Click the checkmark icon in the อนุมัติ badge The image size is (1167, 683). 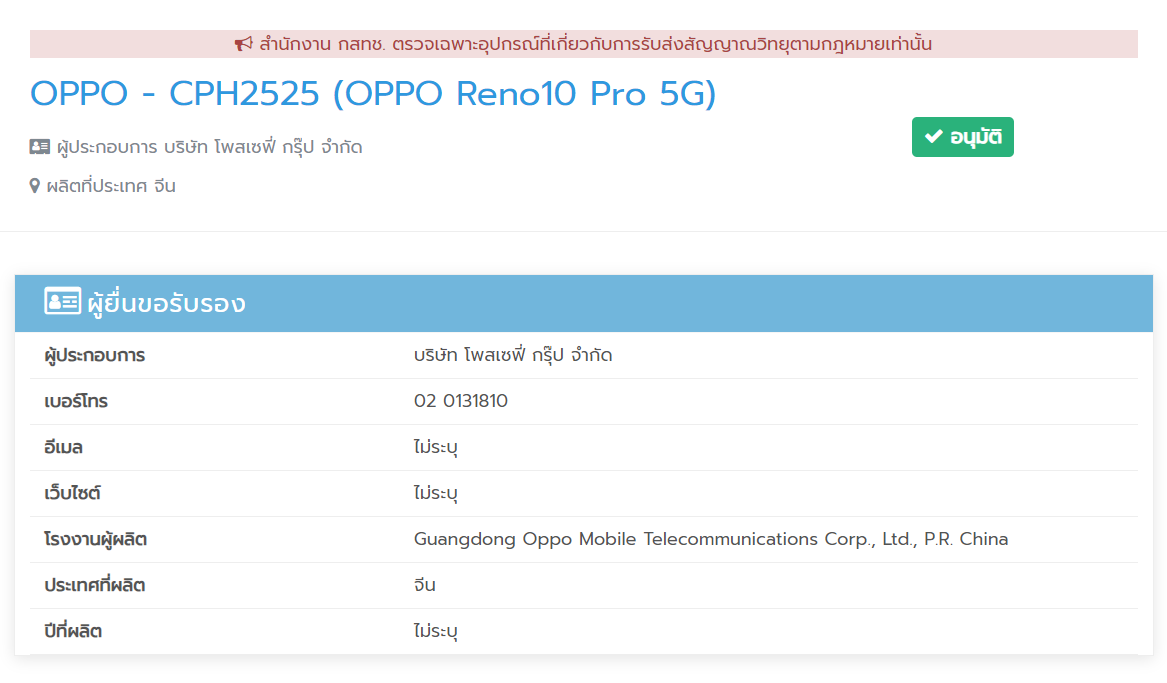click(x=934, y=137)
